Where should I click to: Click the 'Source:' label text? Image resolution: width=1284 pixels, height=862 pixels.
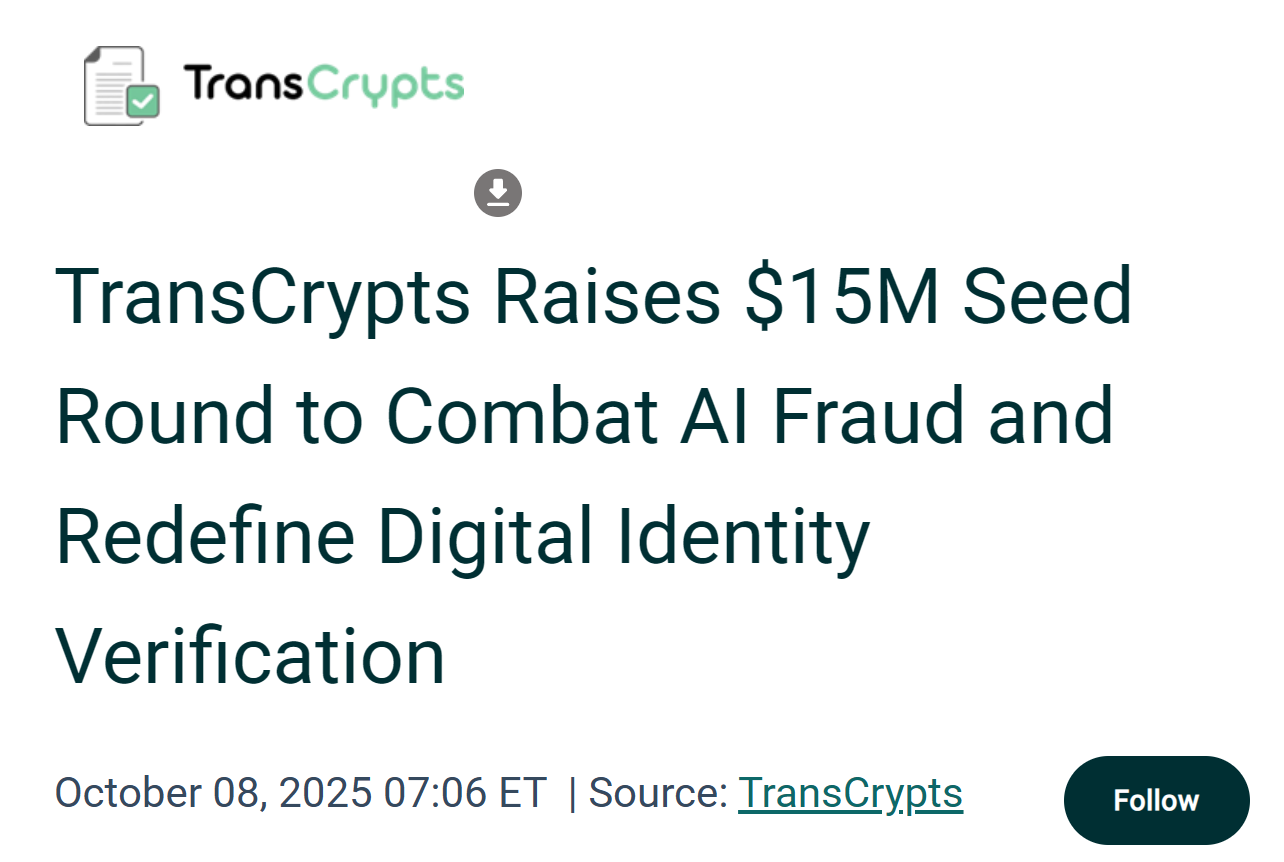(x=658, y=793)
